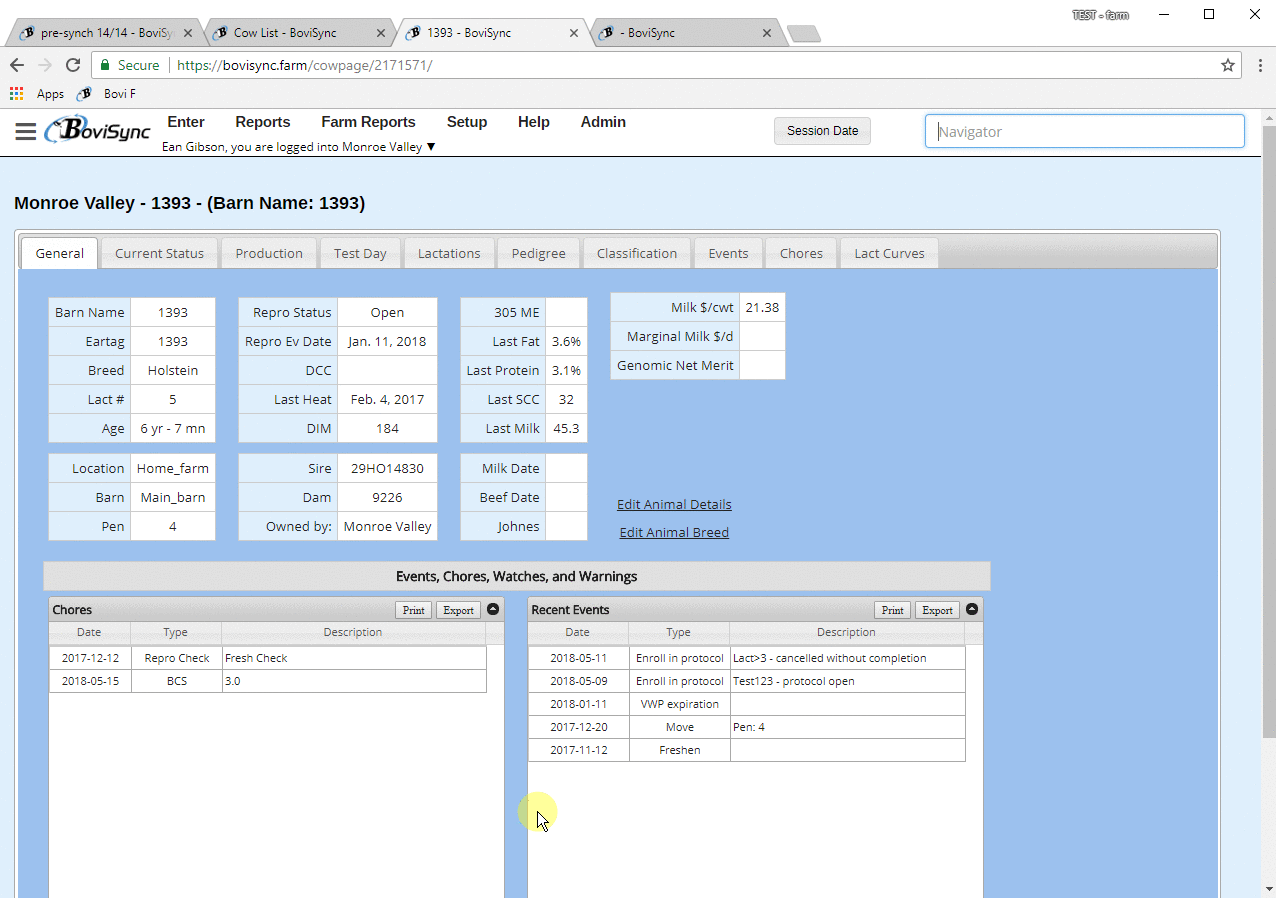
Task: Close the Cow List browser tab
Action: [x=381, y=33]
